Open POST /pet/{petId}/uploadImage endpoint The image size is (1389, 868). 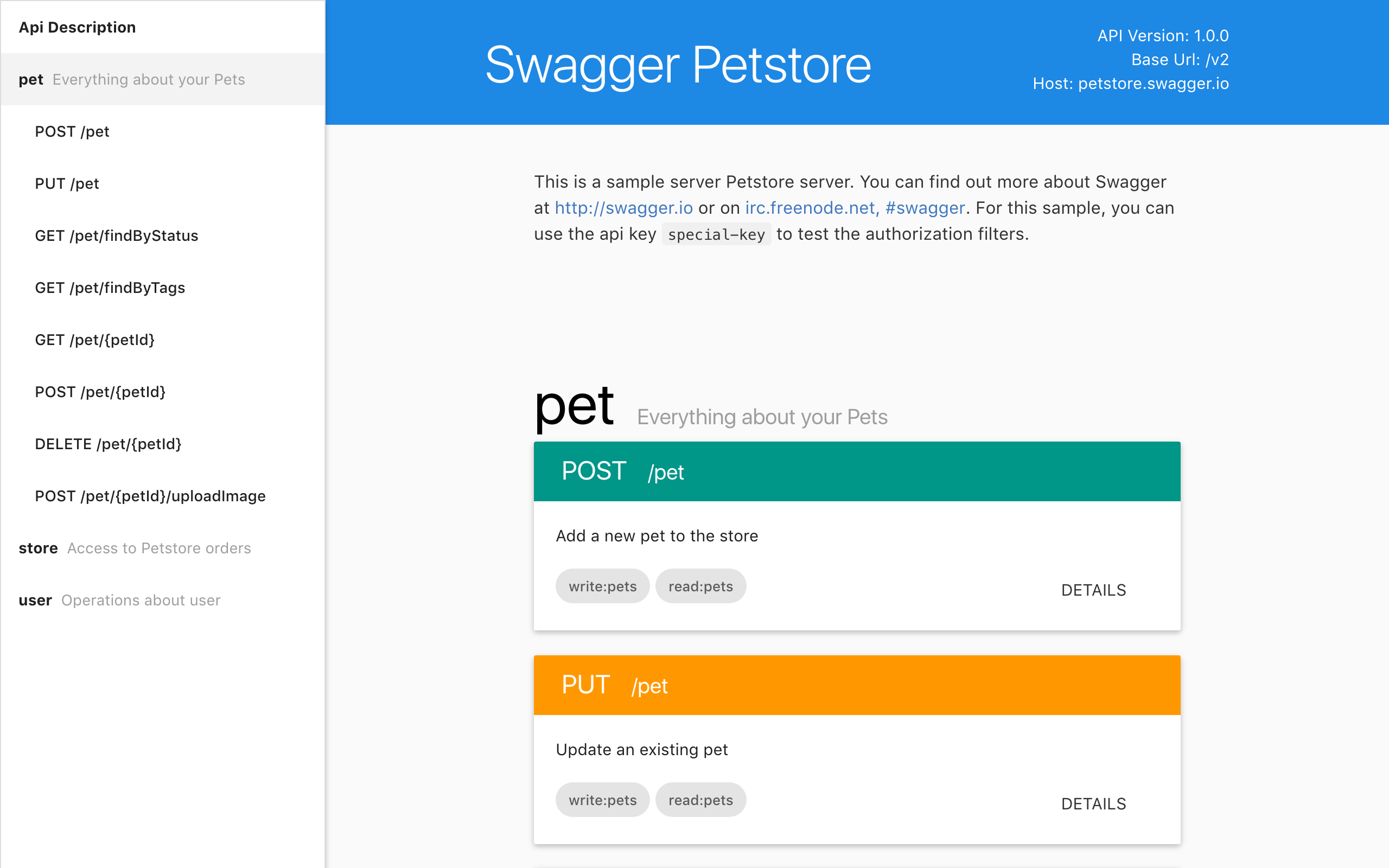162,496
